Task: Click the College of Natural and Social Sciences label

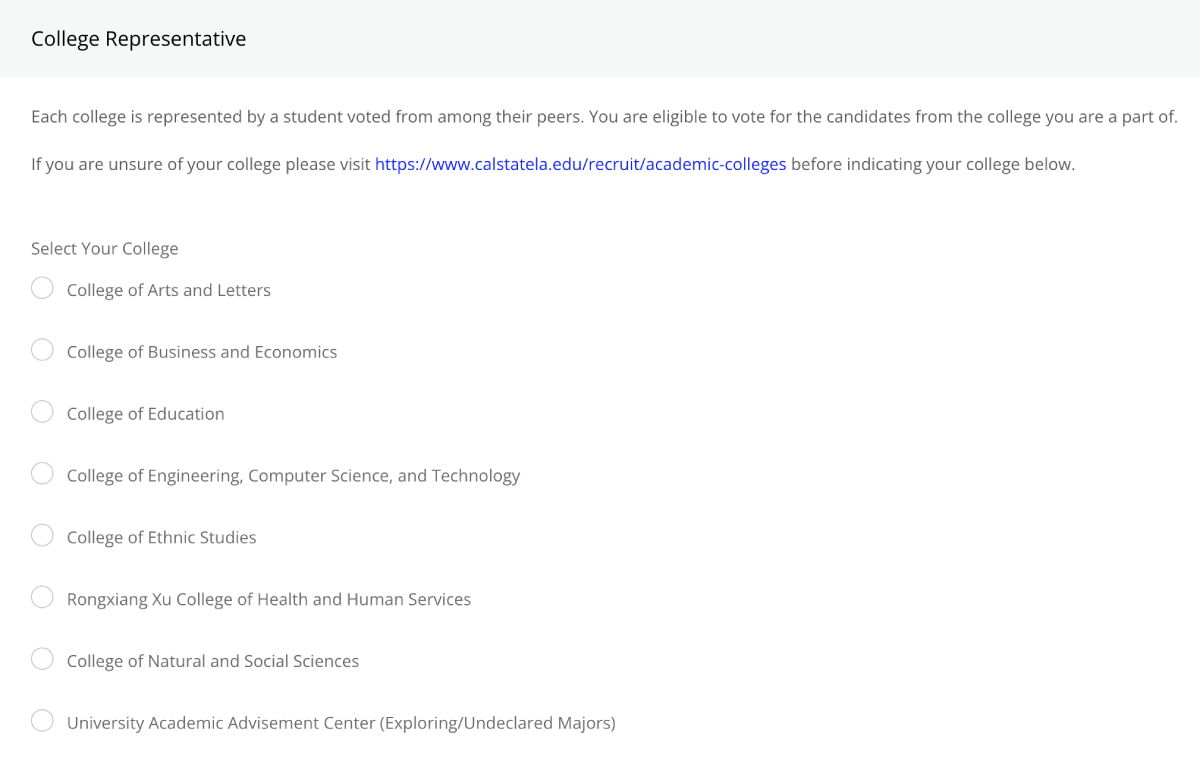Action: click(x=212, y=661)
